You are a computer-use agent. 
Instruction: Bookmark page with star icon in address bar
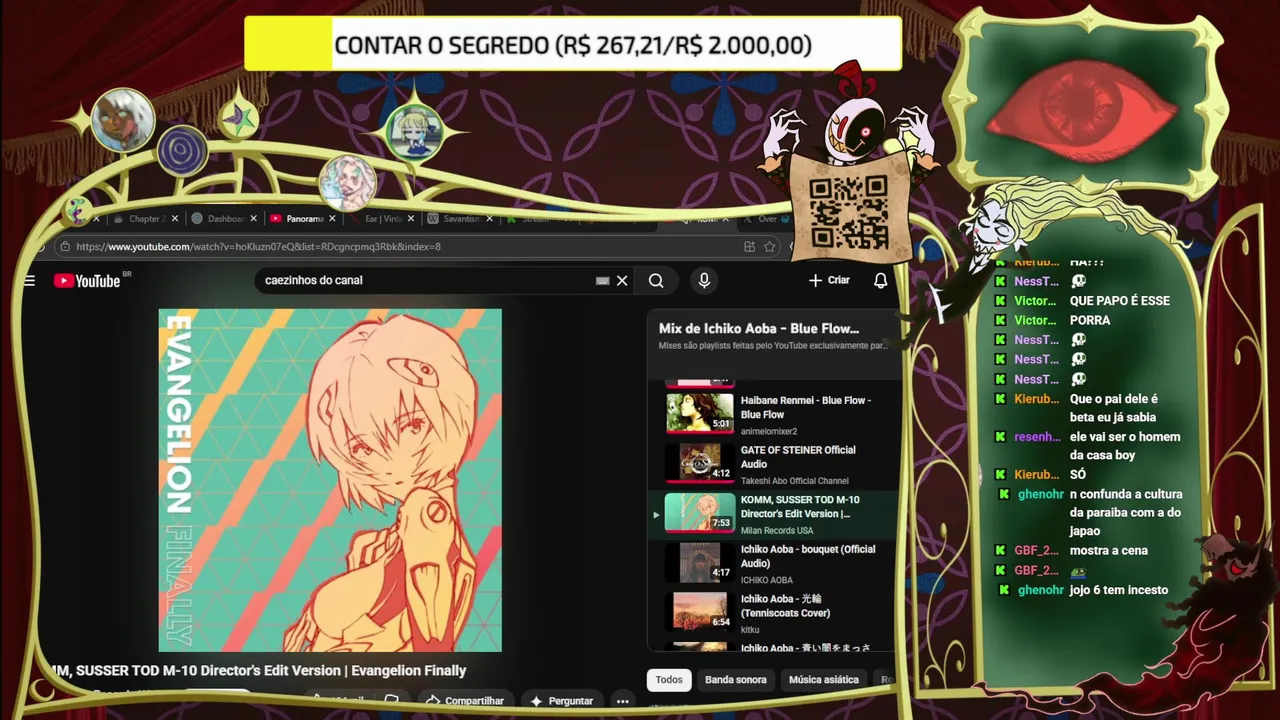pos(770,246)
